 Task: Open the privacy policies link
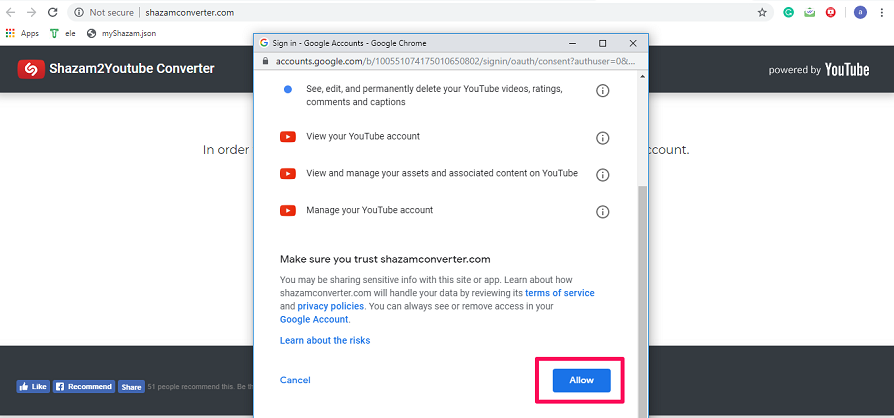click(x=331, y=306)
